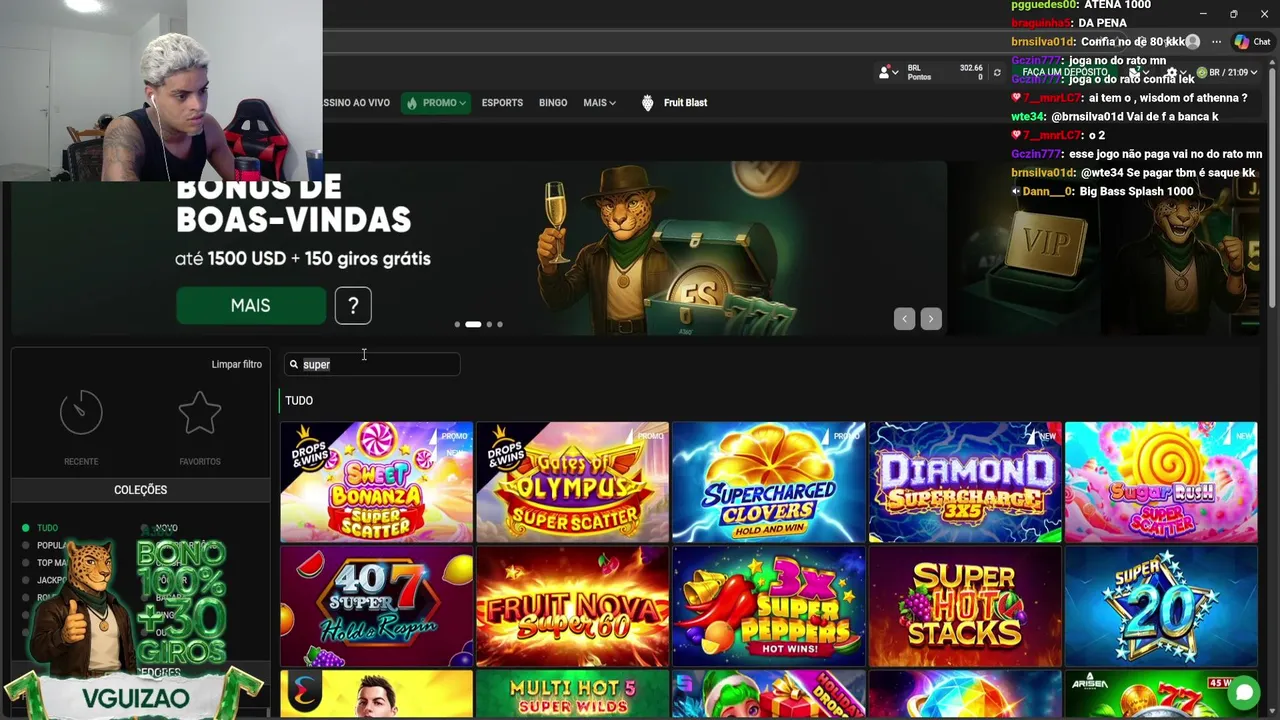The width and height of the screenshot is (1280, 720).
Task: Select the TOP collection radio button
Action: point(26,563)
